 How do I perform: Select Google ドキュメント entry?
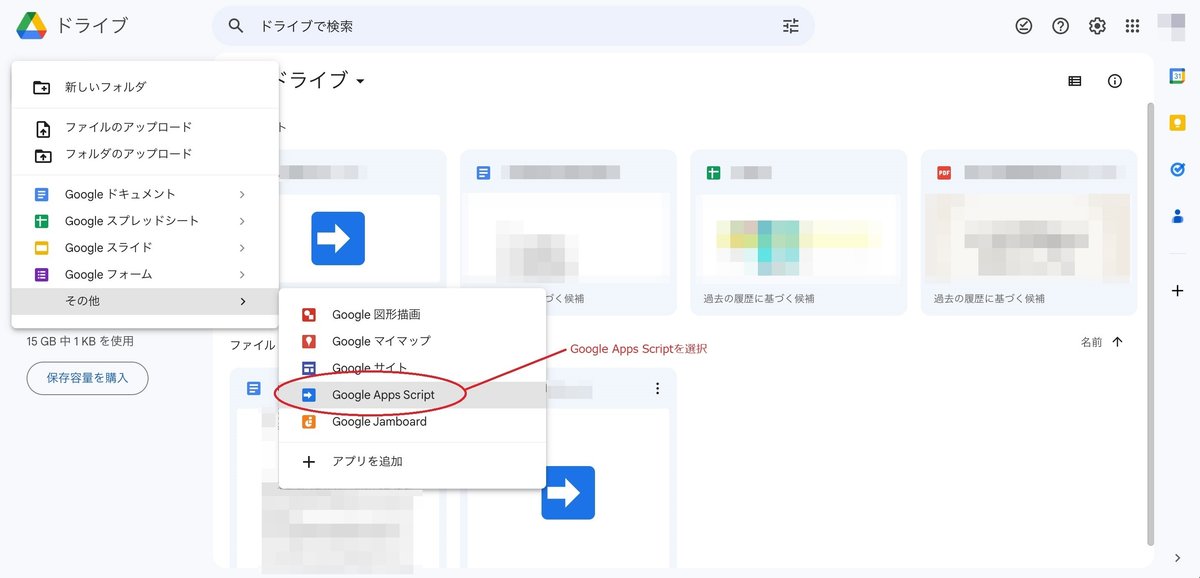pyautogui.click(x=145, y=194)
